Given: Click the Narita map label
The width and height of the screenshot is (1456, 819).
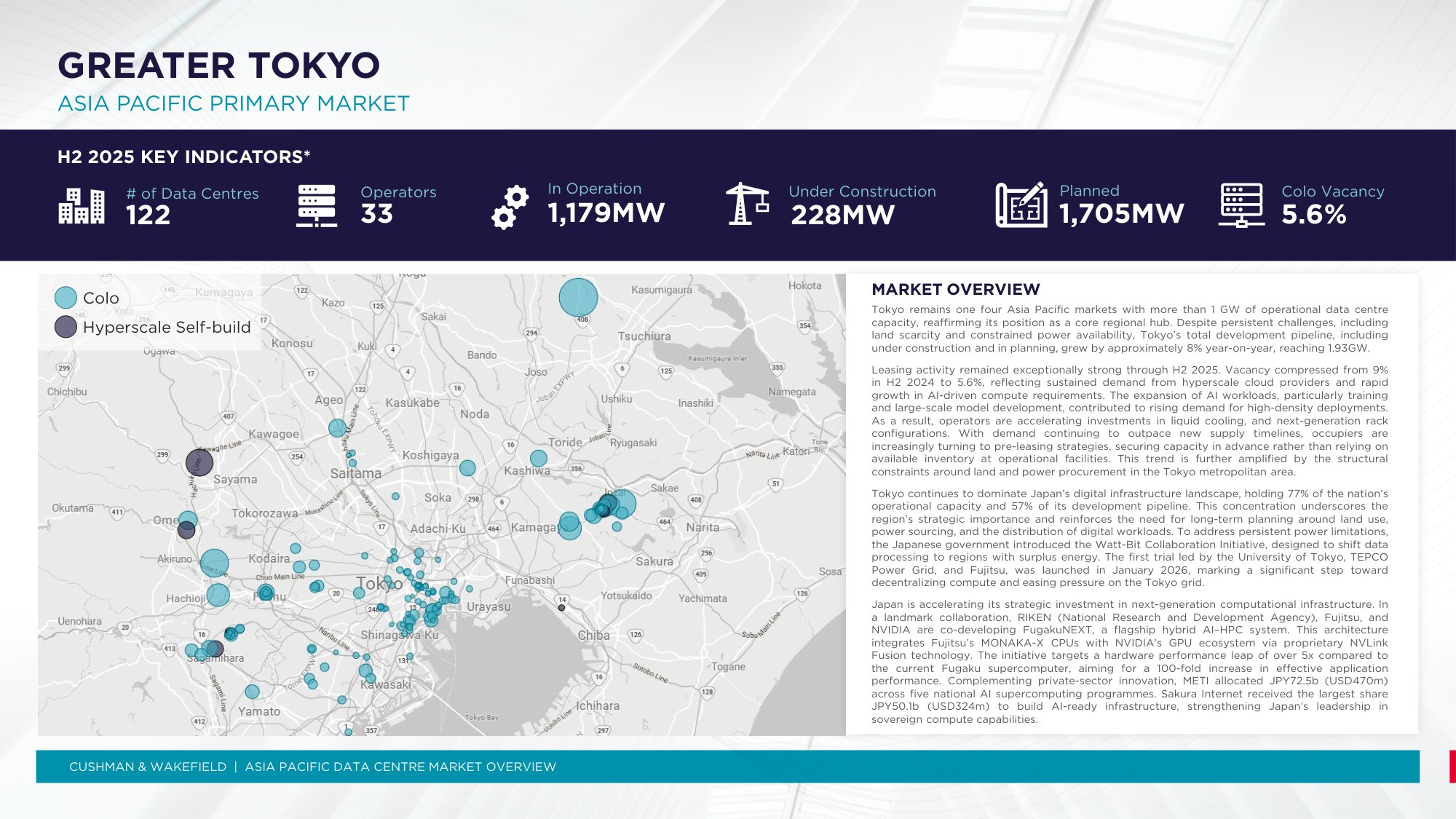Looking at the screenshot, I should [x=703, y=527].
